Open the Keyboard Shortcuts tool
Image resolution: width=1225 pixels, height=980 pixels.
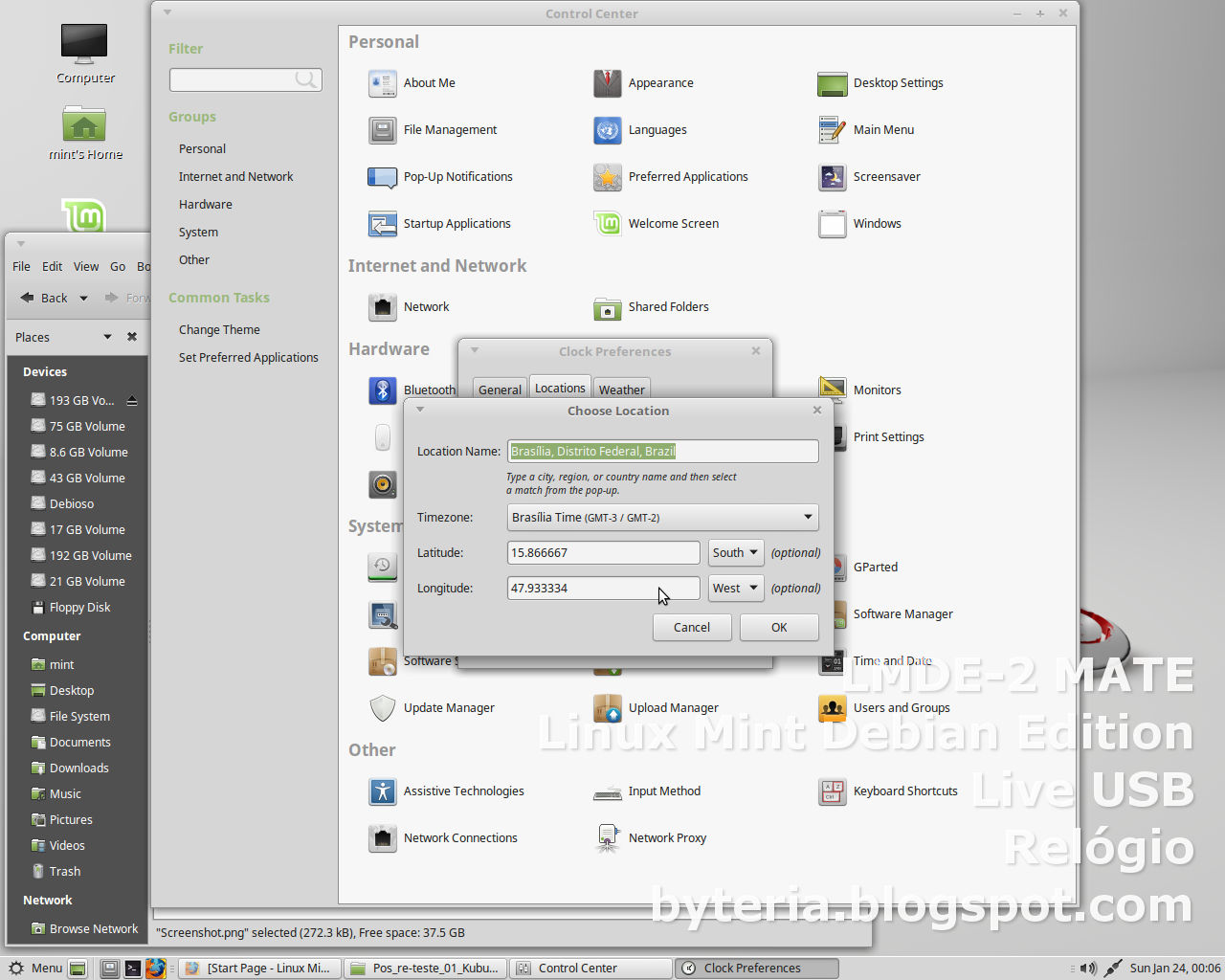tap(905, 791)
